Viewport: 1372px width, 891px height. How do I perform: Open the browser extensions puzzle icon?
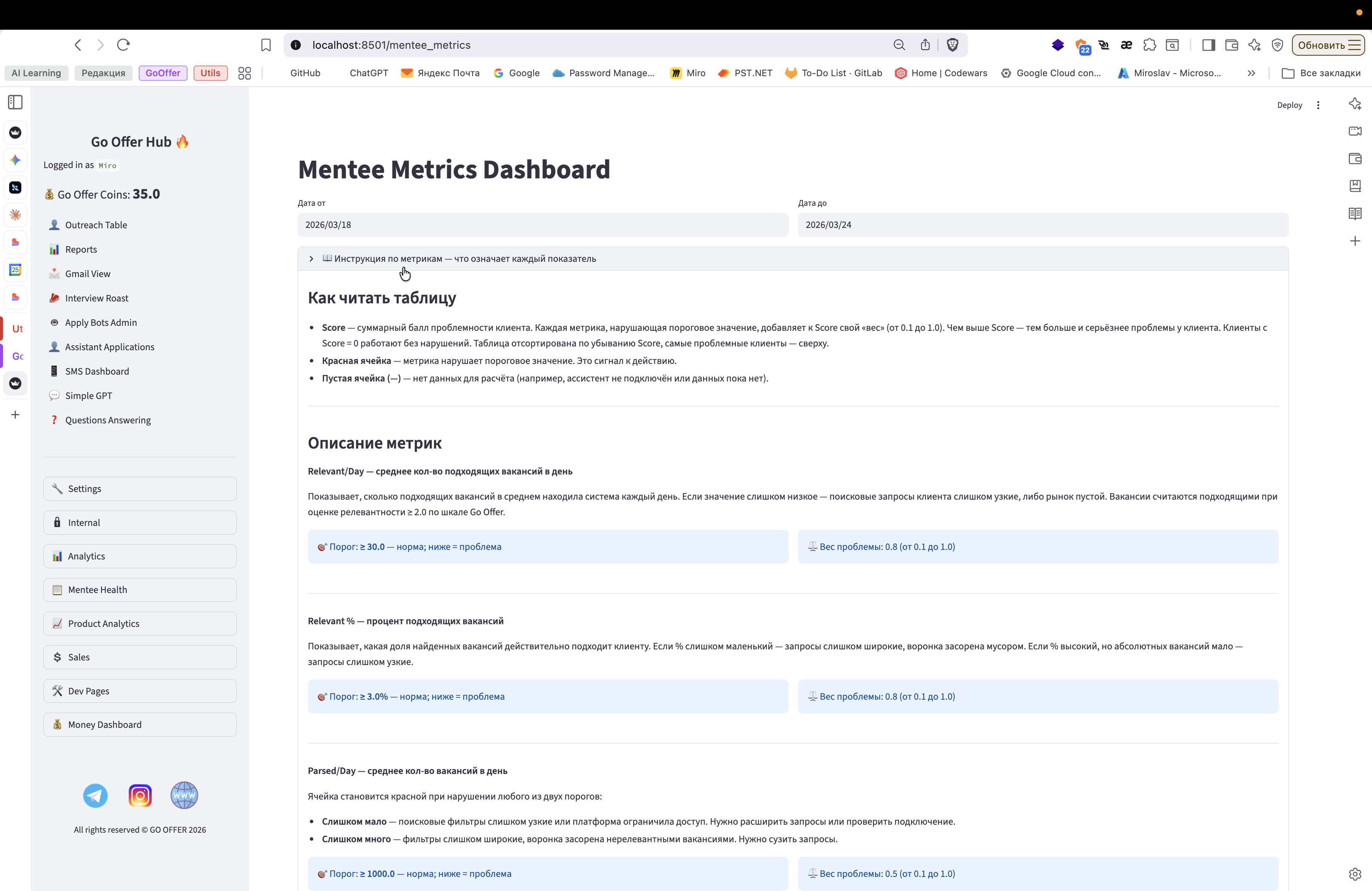[x=1149, y=45]
